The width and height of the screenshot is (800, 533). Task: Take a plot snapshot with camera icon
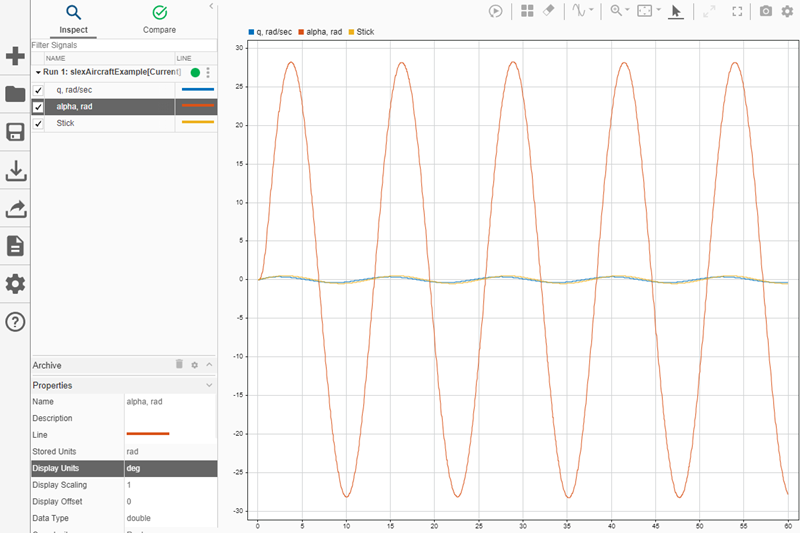(765, 11)
